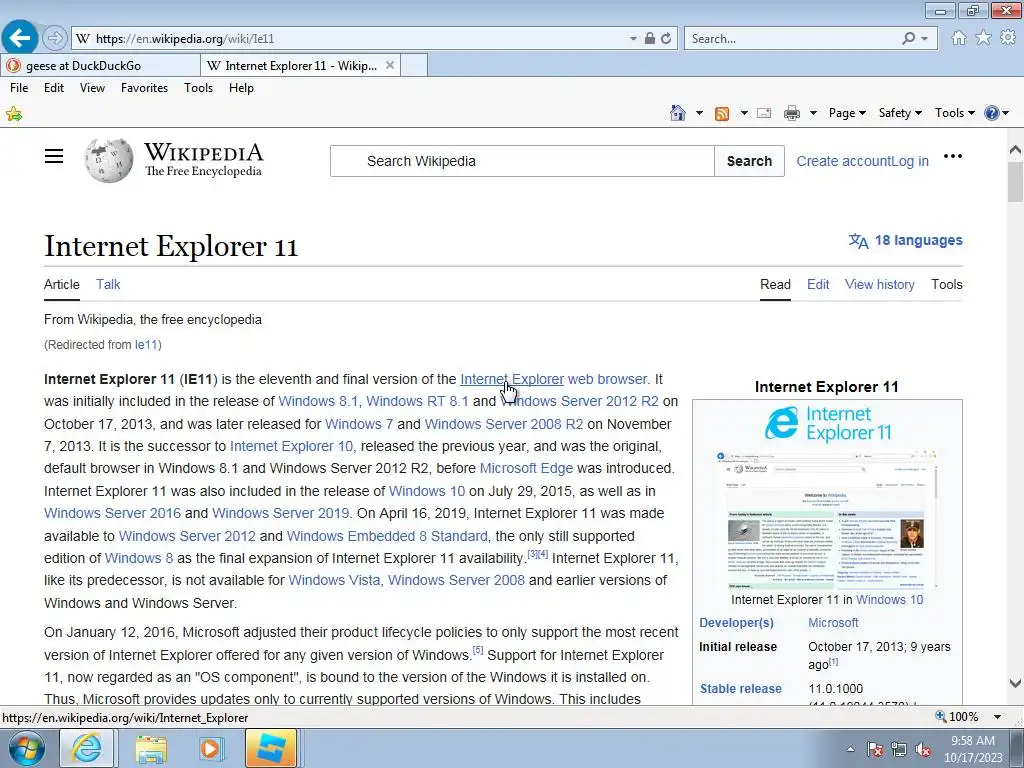Image resolution: width=1024 pixels, height=768 pixels.
Task: Follow the Windows Embedded 8 Standard link
Action: (387, 536)
